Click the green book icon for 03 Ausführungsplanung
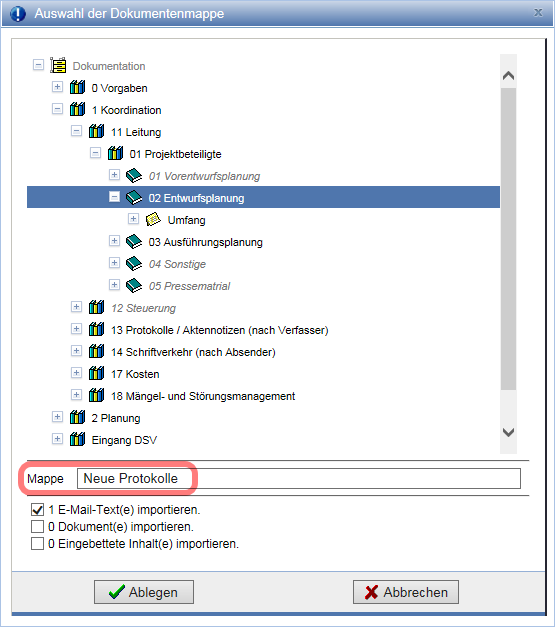The width and height of the screenshot is (555, 627). 134,241
